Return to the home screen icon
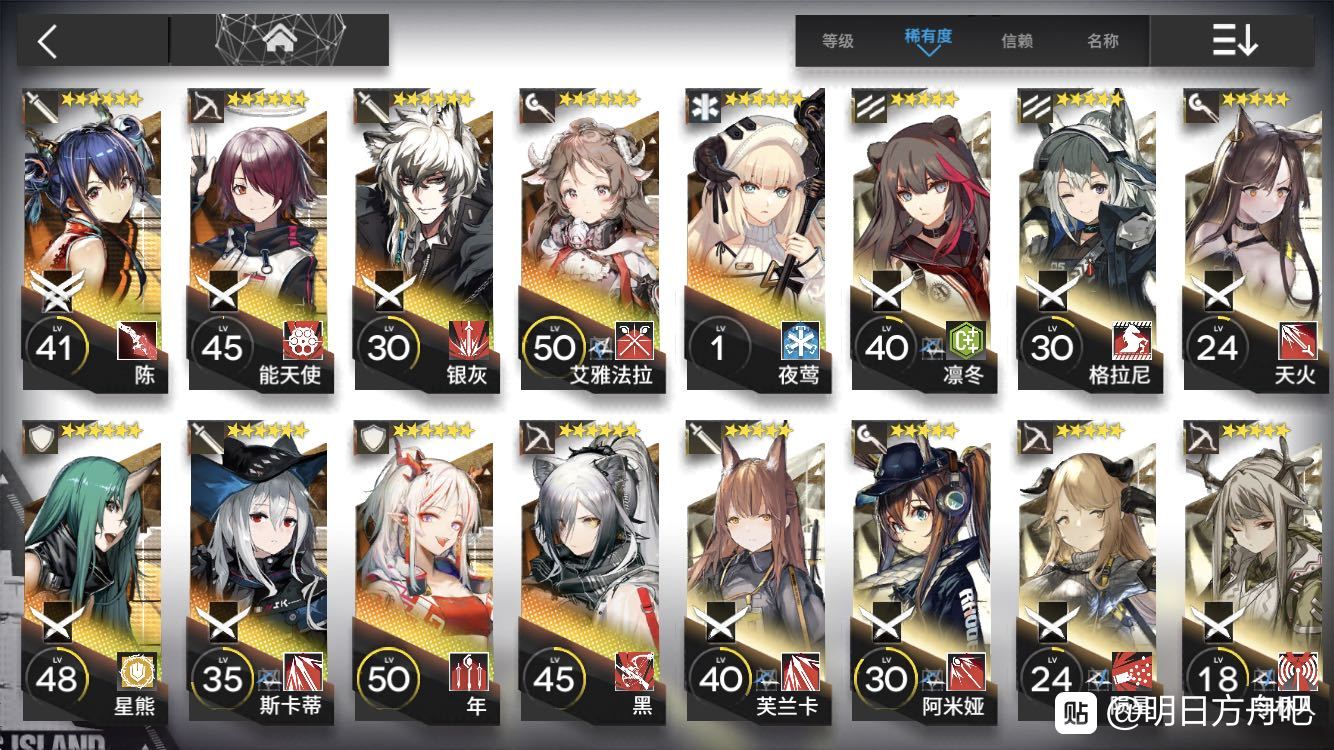 280,40
